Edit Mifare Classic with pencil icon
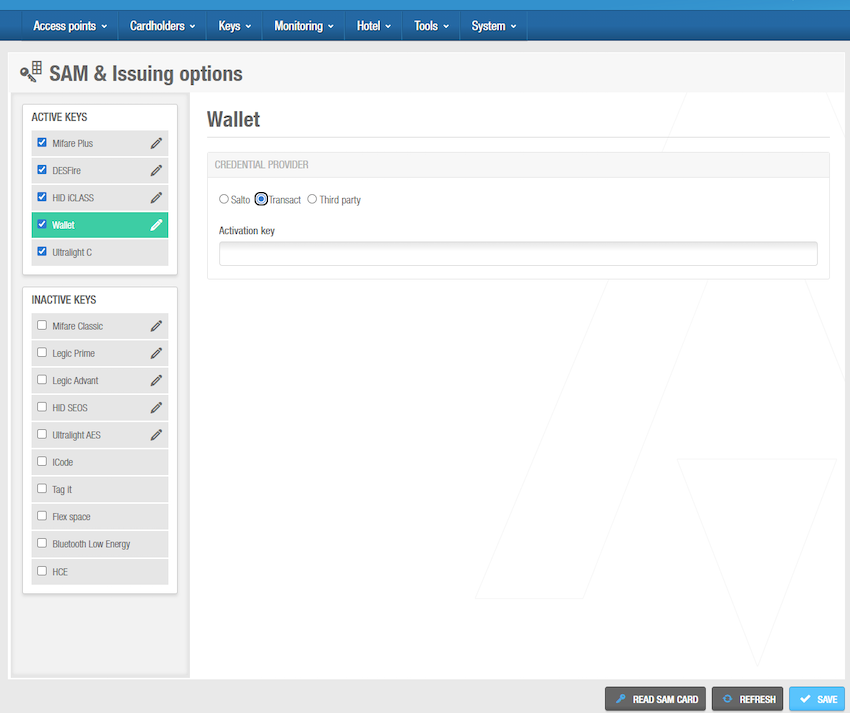This screenshot has width=850, height=713. (156, 326)
